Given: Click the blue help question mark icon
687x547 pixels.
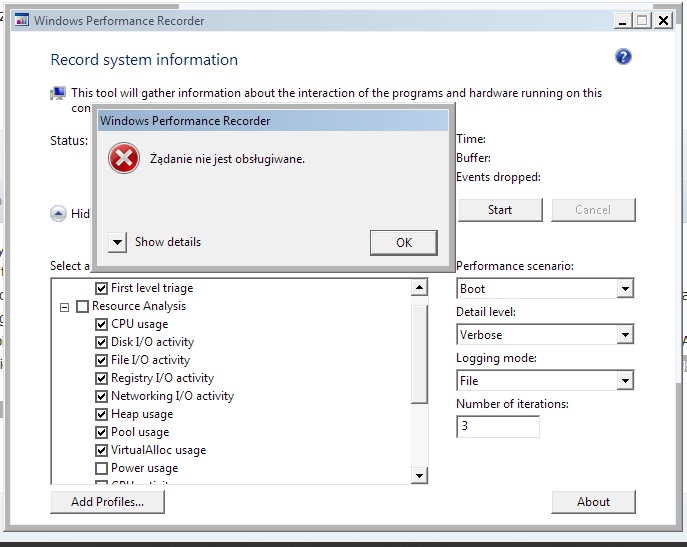Looking at the screenshot, I should [x=623, y=57].
